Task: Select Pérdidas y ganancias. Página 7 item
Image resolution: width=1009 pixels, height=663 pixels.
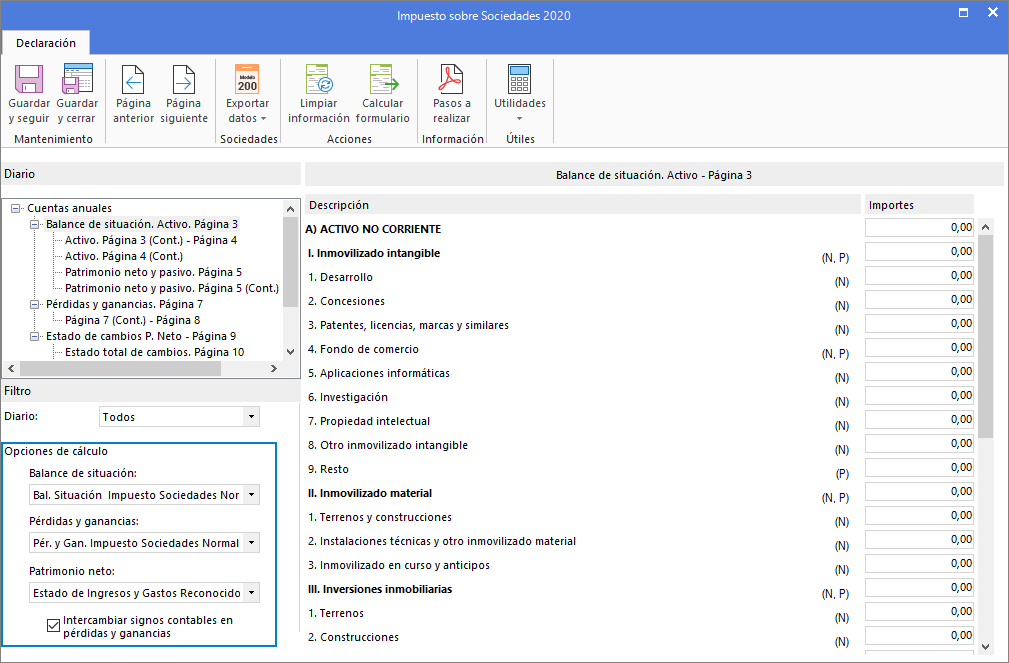Action: (x=124, y=304)
